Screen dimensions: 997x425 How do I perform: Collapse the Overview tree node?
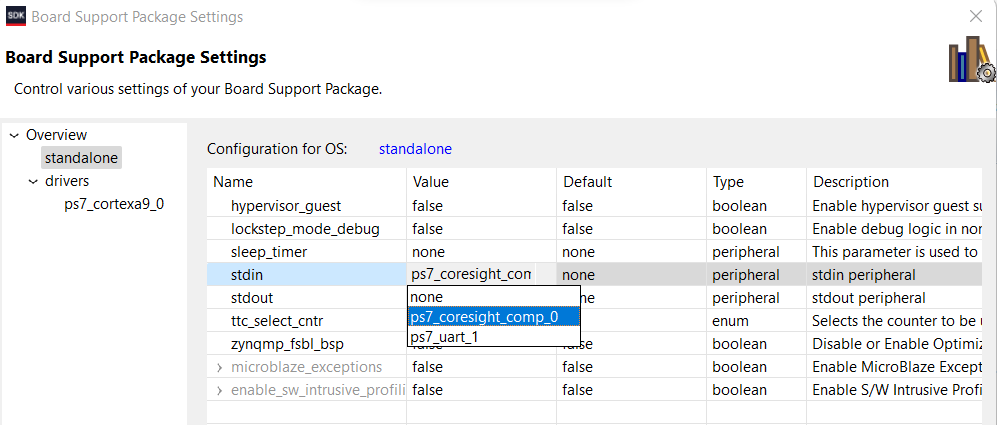(x=14, y=135)
